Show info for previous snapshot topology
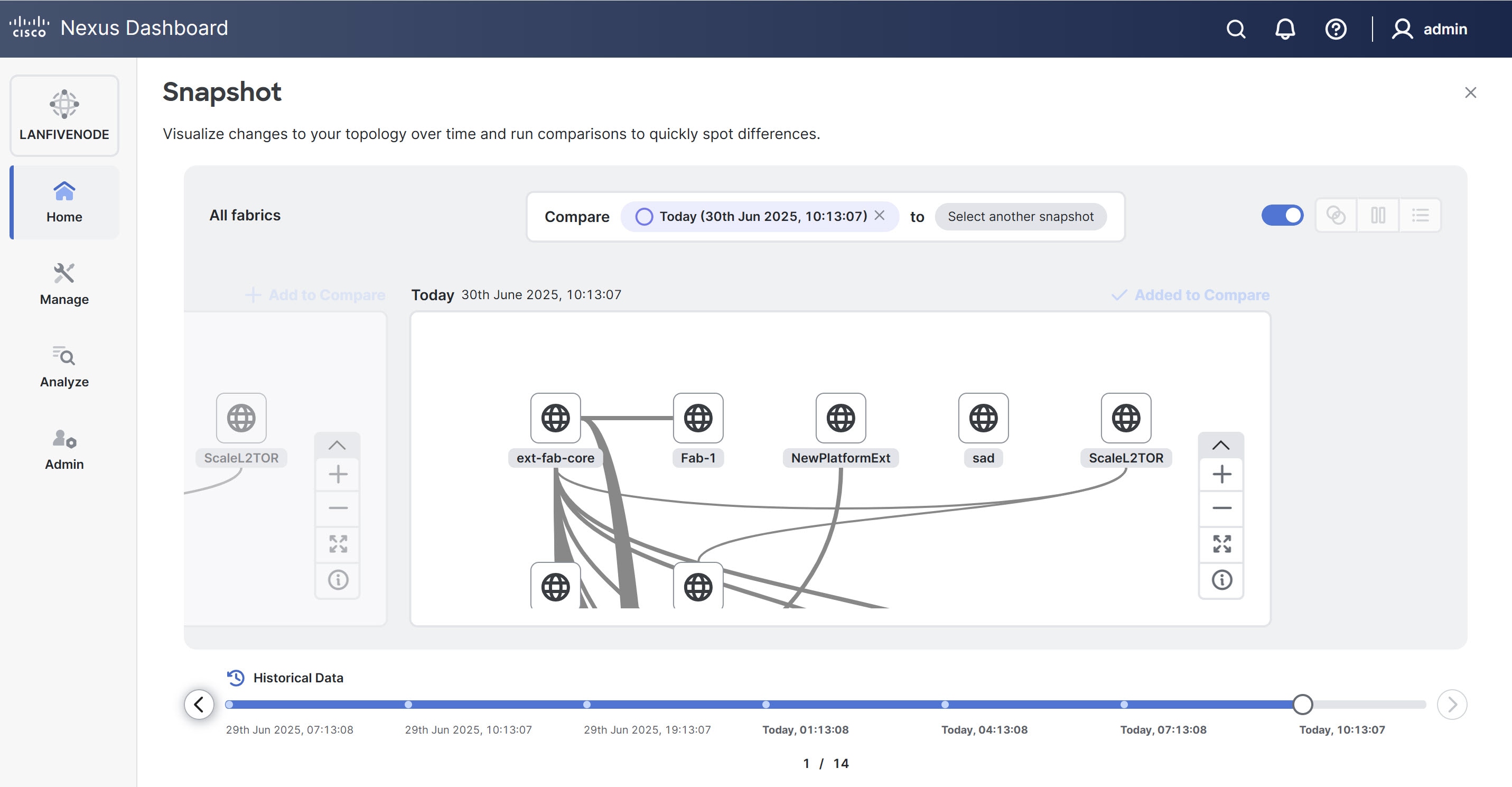 tap(337, 580)
